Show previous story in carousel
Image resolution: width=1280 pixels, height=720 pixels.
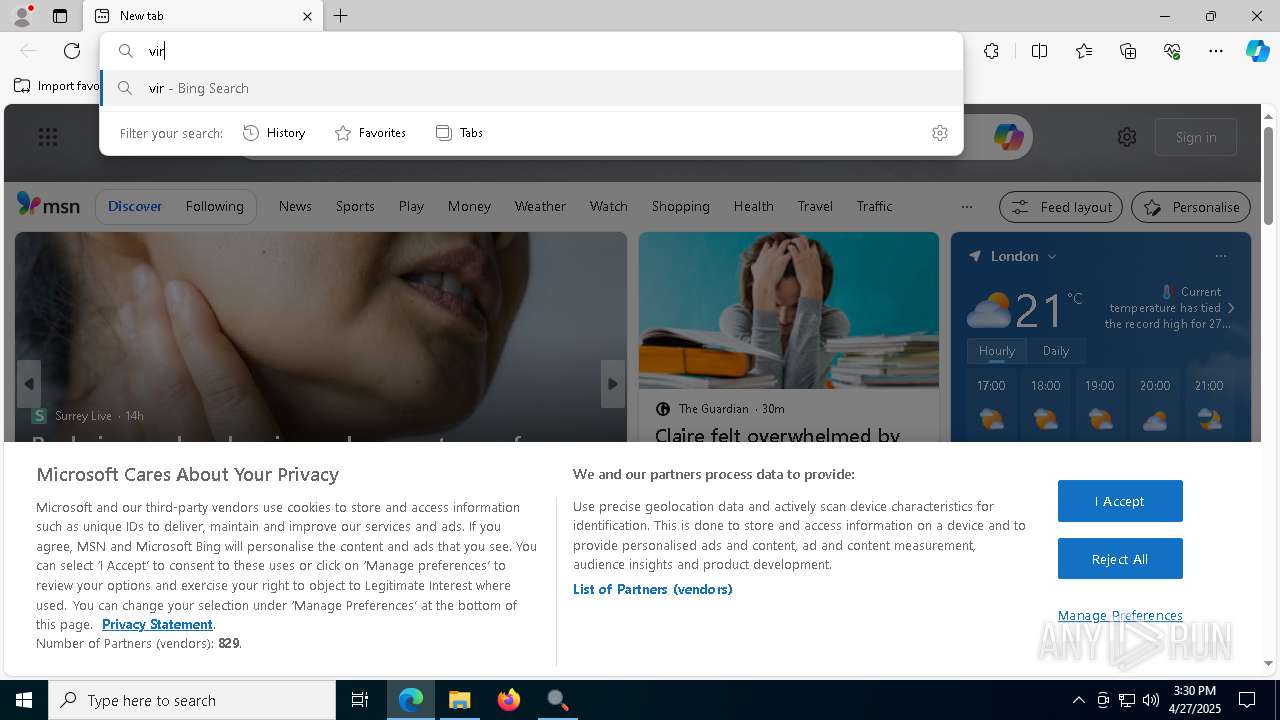(x=29, y=384)
